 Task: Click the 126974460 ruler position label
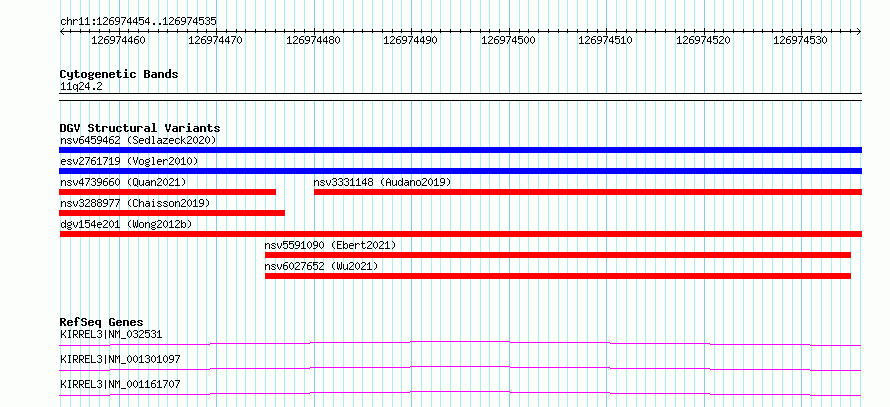coord(119,40)
